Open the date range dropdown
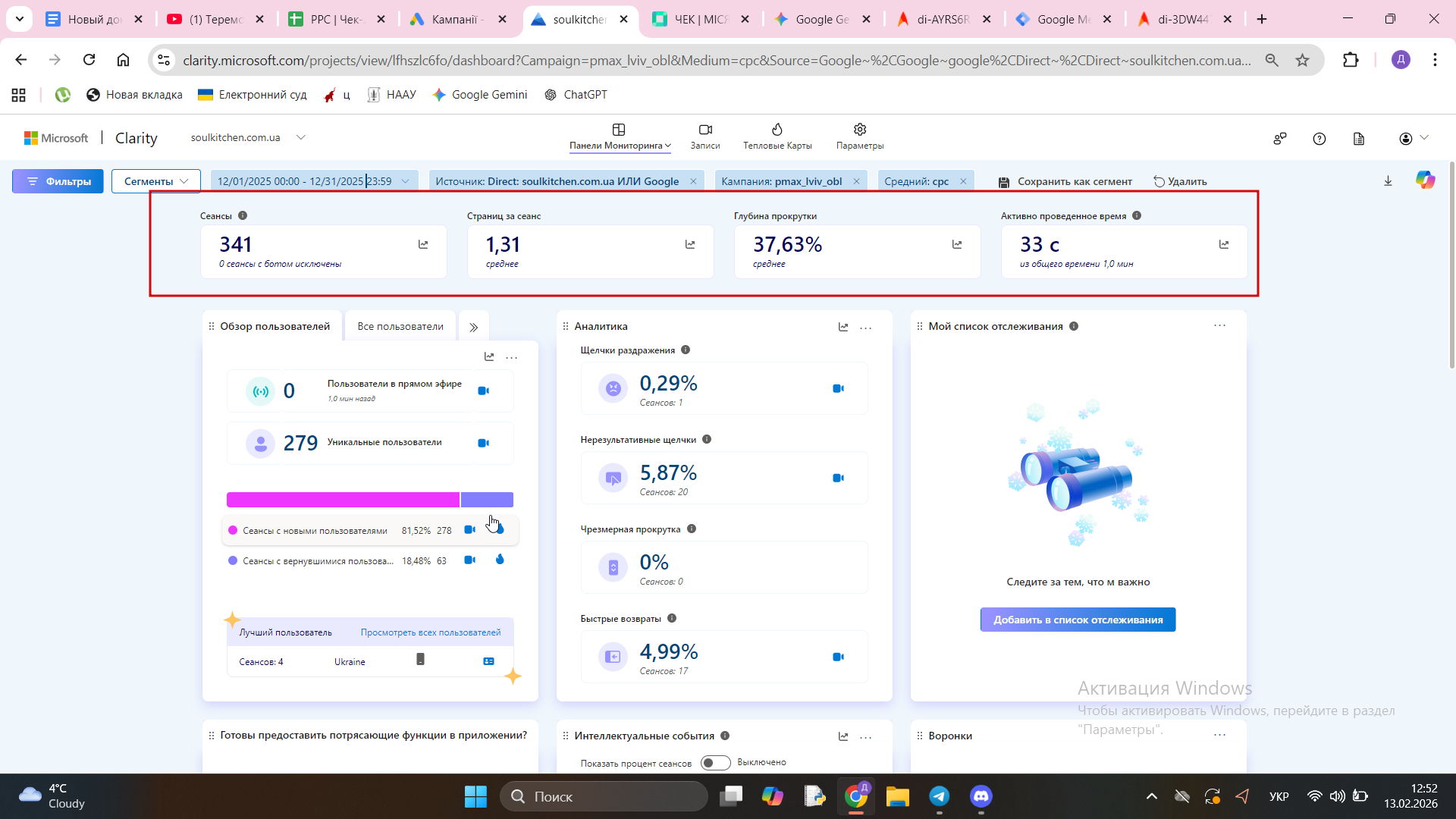The width and height of the screenshot is (1456, 819). (x=405, y=181)
